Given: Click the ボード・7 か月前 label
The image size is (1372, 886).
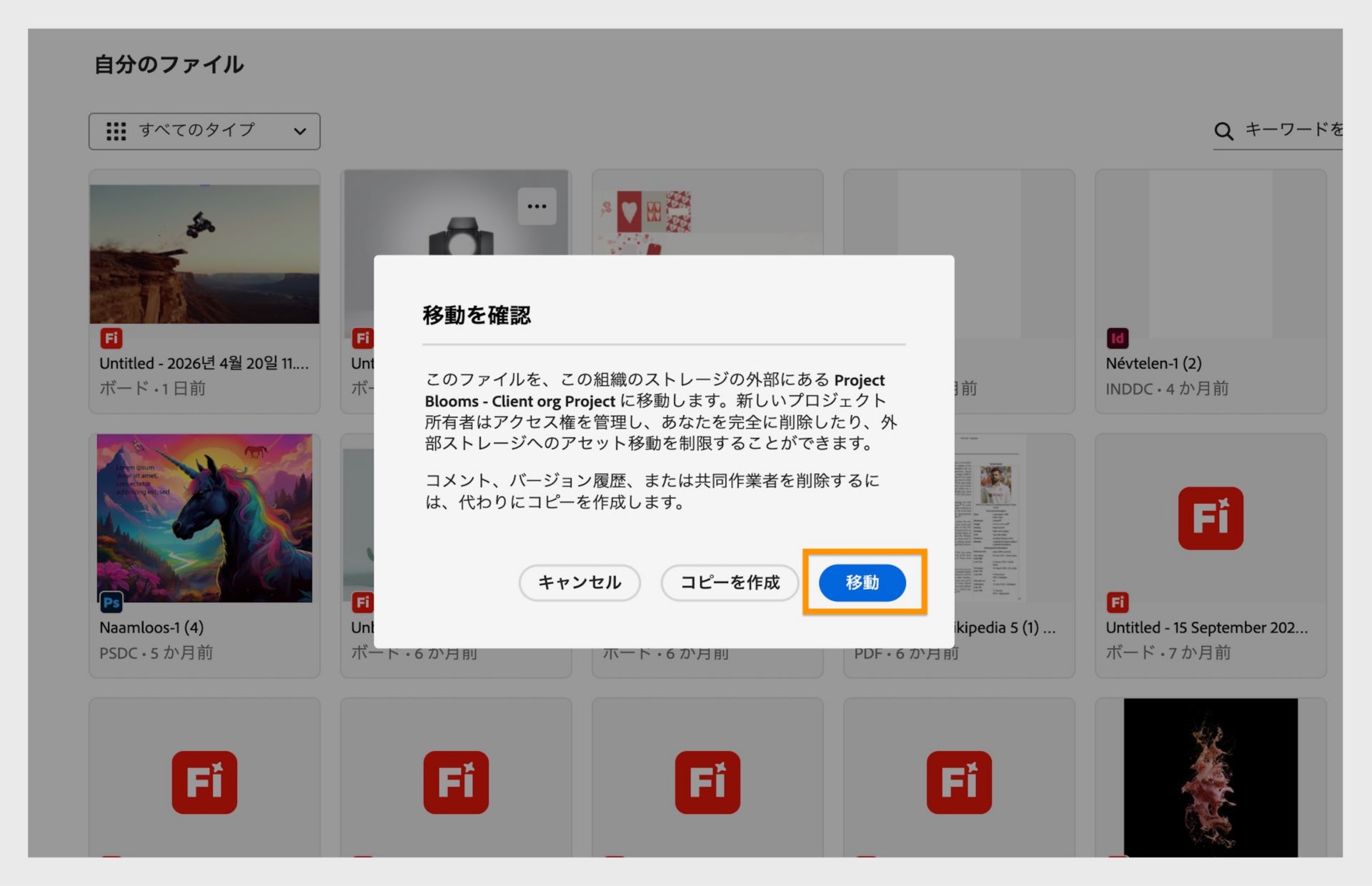Looking at the screenshot, I should pos(1168,652).
